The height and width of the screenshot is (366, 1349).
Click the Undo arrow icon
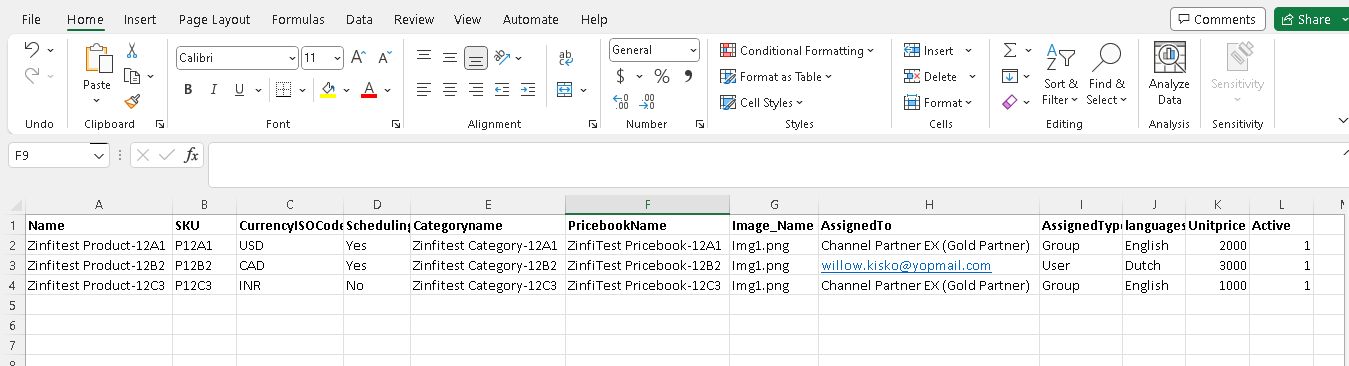tap(31, 50)
